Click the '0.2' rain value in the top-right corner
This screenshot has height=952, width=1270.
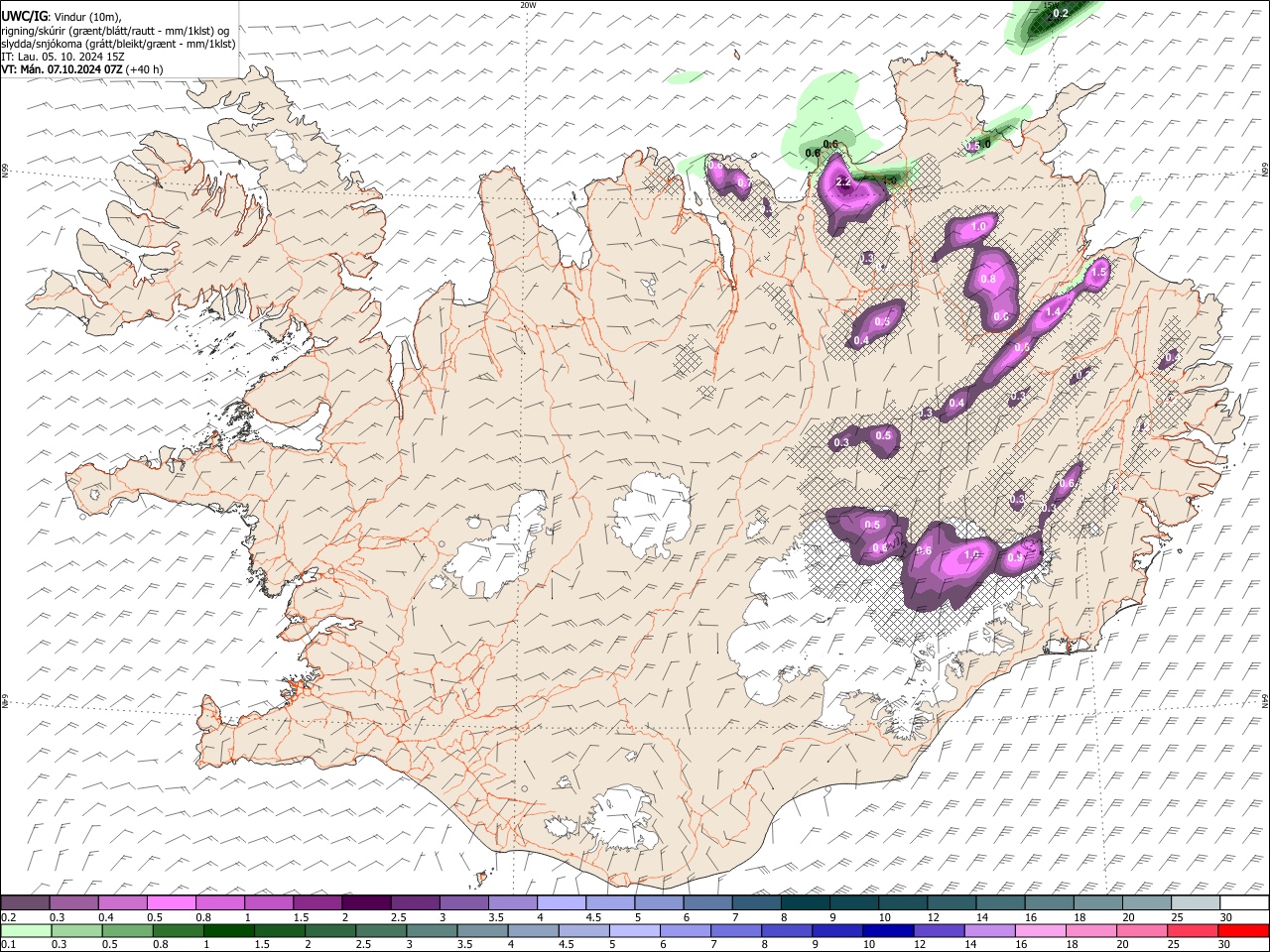(x=1060, y=13)
